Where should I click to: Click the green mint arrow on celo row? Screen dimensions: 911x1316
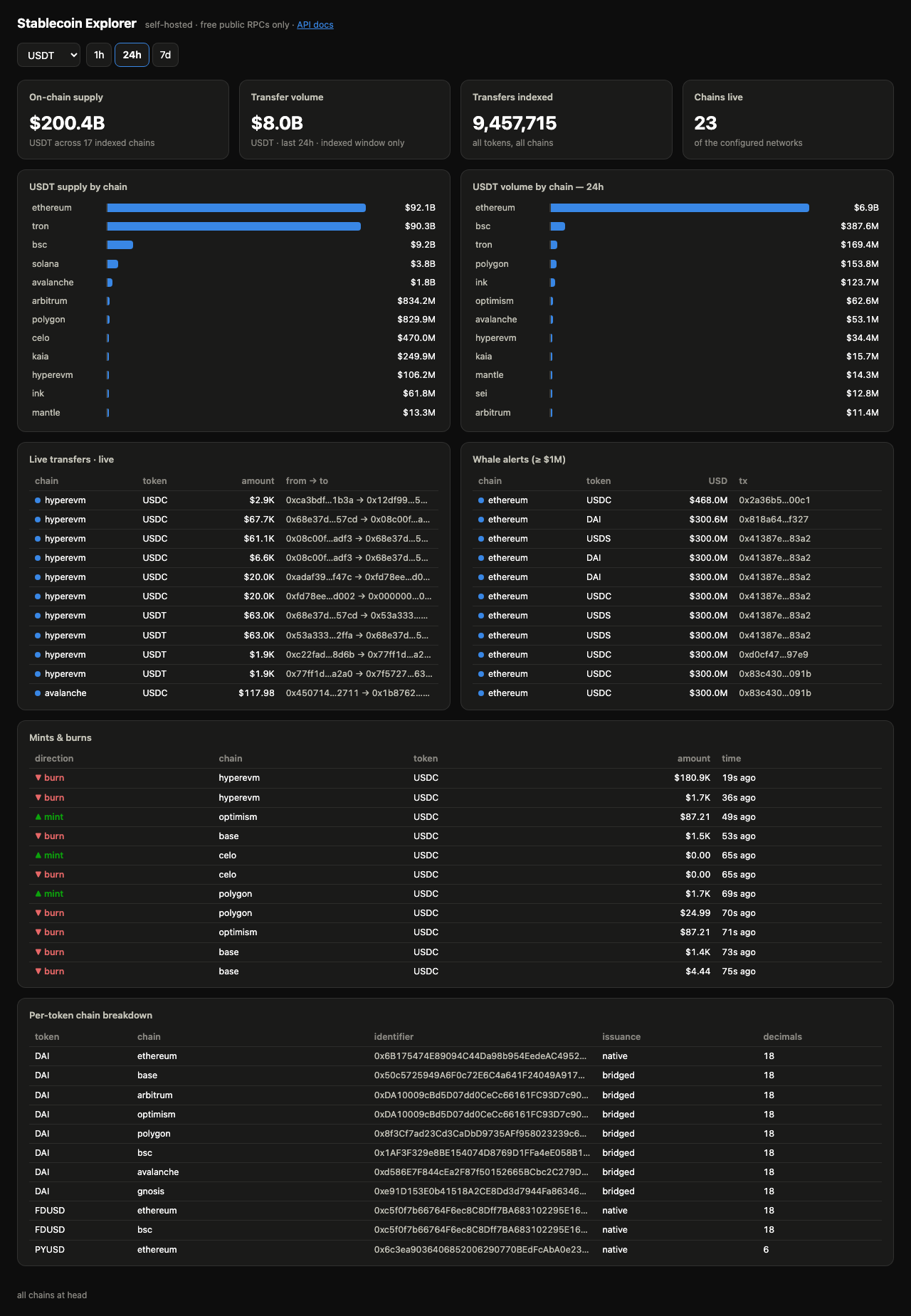[38, 856]
